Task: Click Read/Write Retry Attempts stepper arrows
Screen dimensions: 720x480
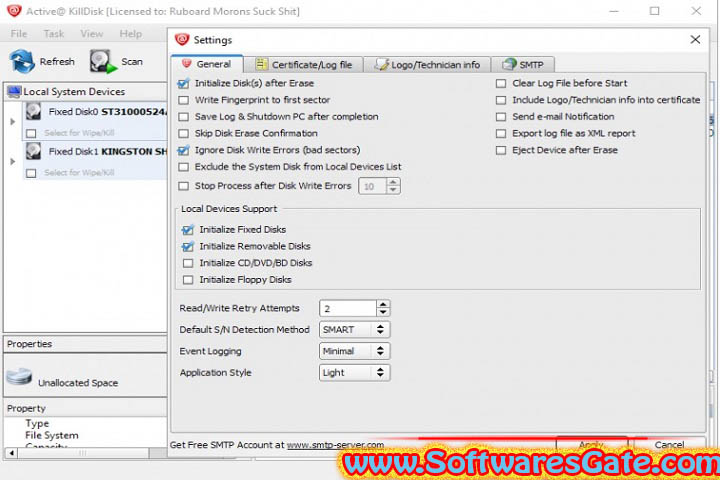Action: point(383,308)
